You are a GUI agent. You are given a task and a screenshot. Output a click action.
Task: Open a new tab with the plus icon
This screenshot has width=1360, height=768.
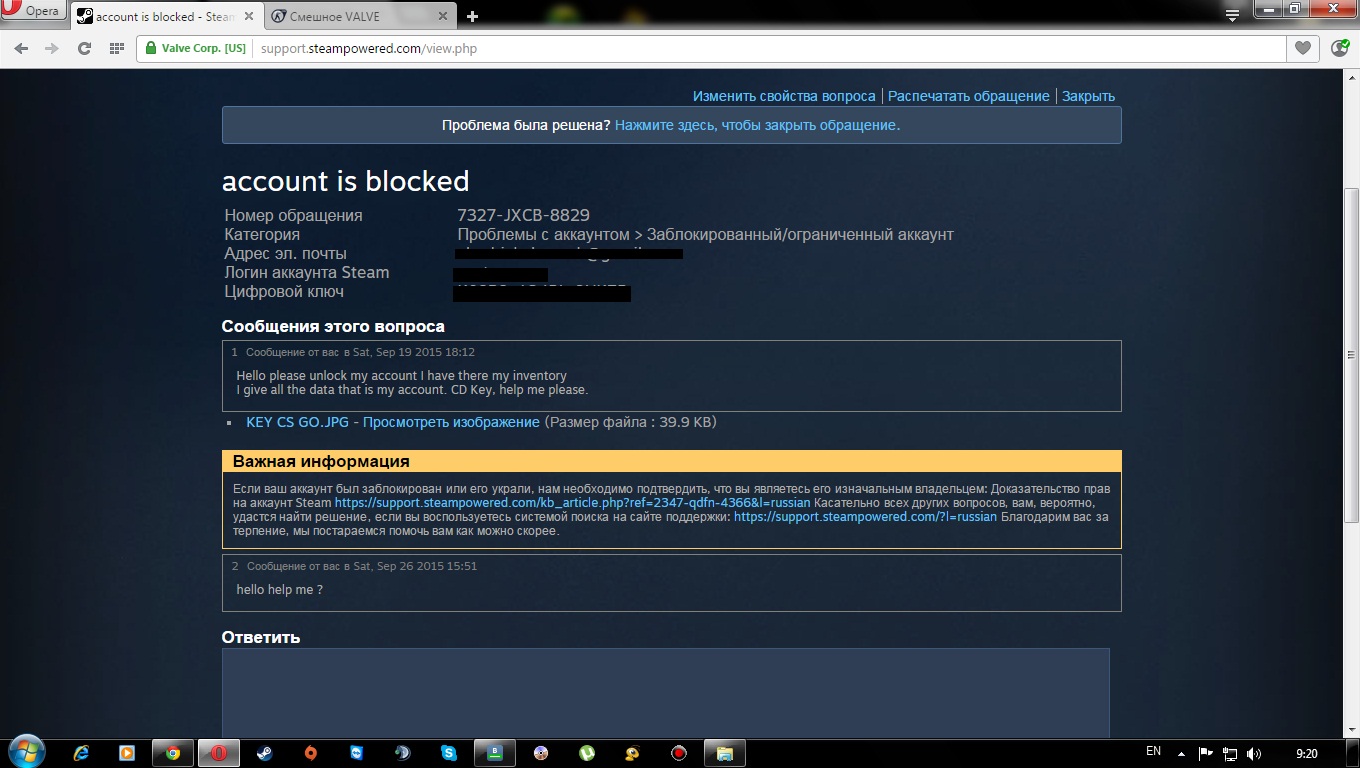(x=473, y=16)
